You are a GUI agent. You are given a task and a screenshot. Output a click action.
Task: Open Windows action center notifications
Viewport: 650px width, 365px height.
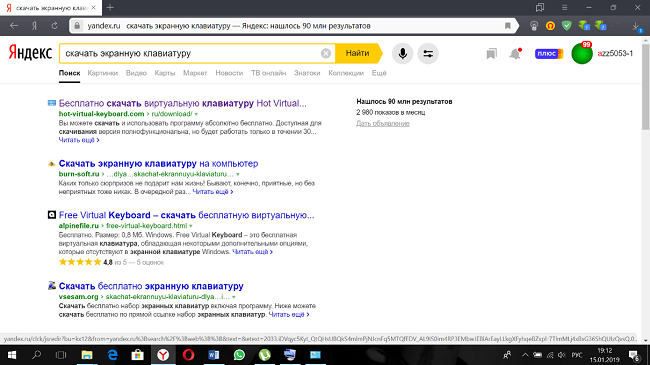(x=633, y=355)
